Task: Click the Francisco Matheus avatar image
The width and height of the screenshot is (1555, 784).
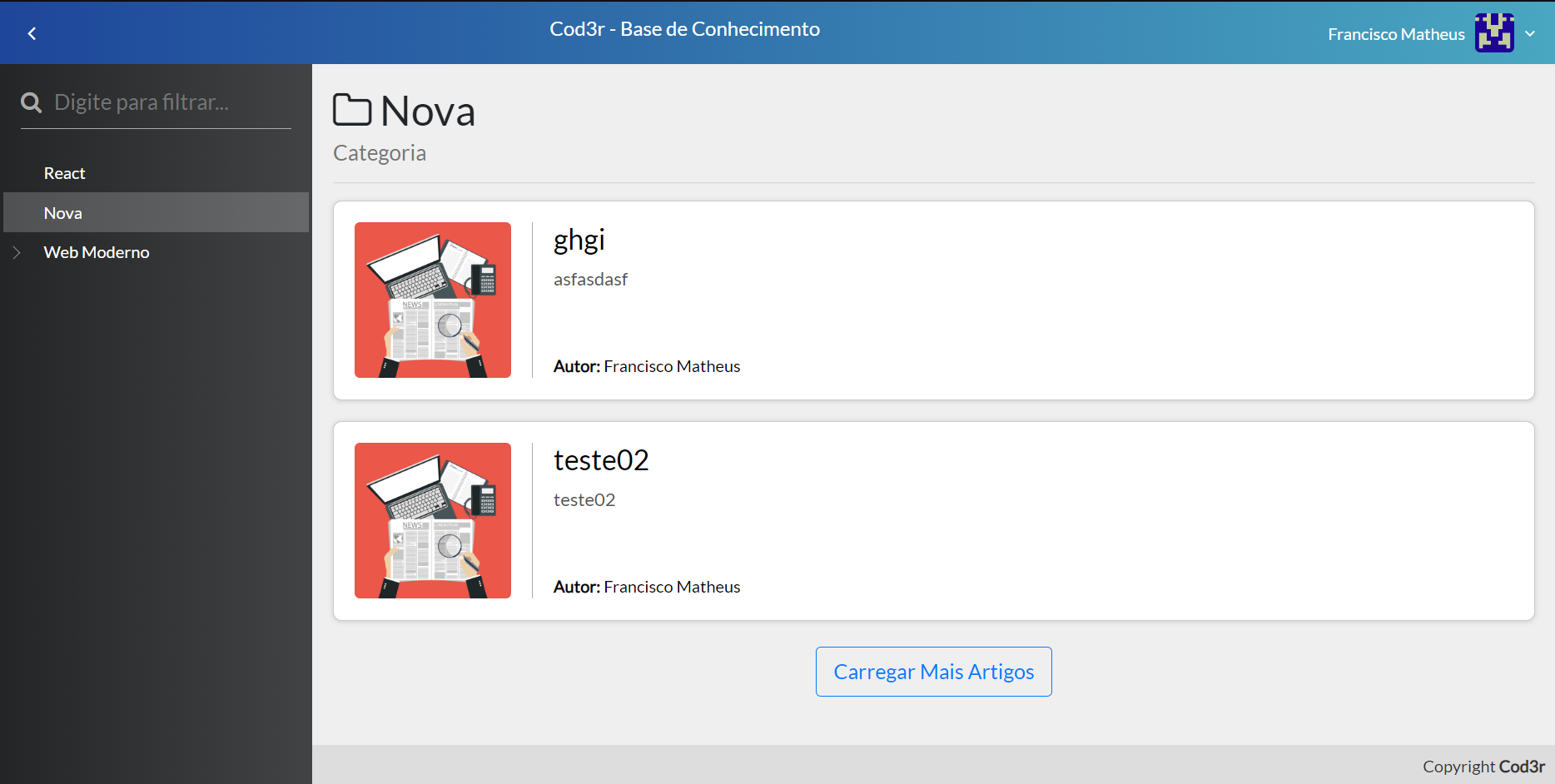Action: coord(1493,32)
